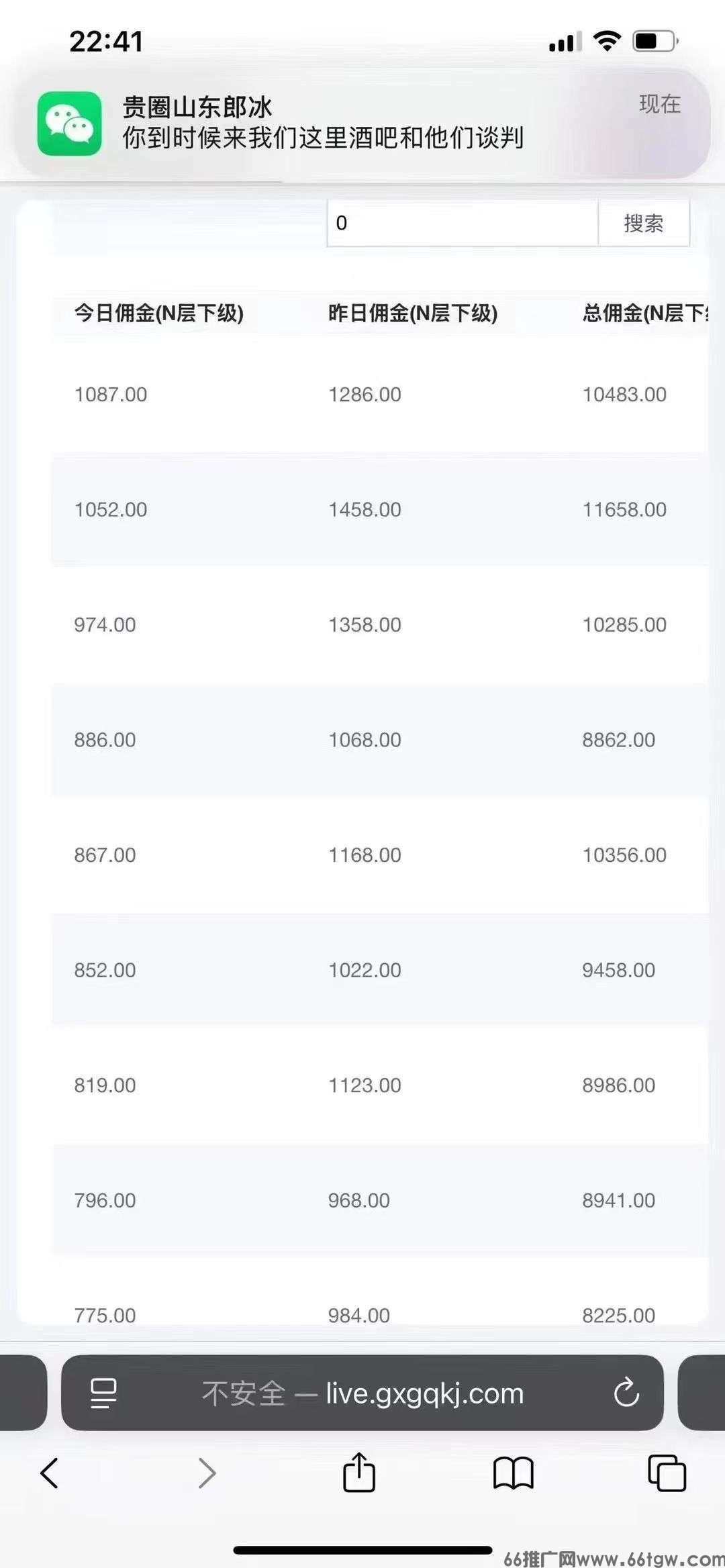Open page settings icon in address bar
Screen dimensions: 725x1568
[103, 1393]
